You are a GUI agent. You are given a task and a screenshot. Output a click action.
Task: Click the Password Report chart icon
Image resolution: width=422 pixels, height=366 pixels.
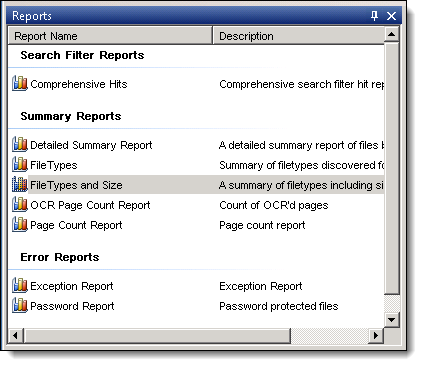coord(20,305)
